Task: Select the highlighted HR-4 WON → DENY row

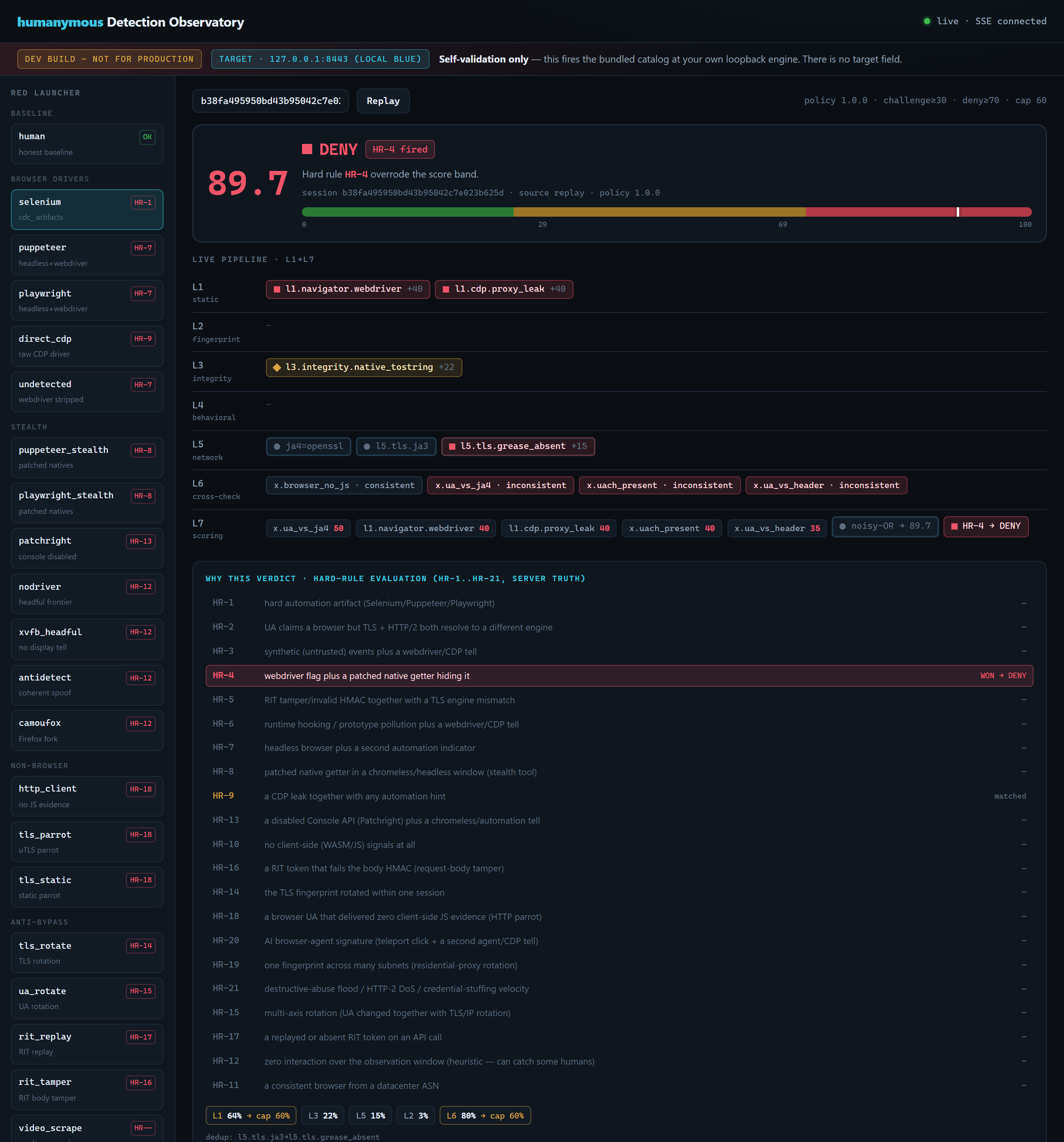Action: coord(619,675)
